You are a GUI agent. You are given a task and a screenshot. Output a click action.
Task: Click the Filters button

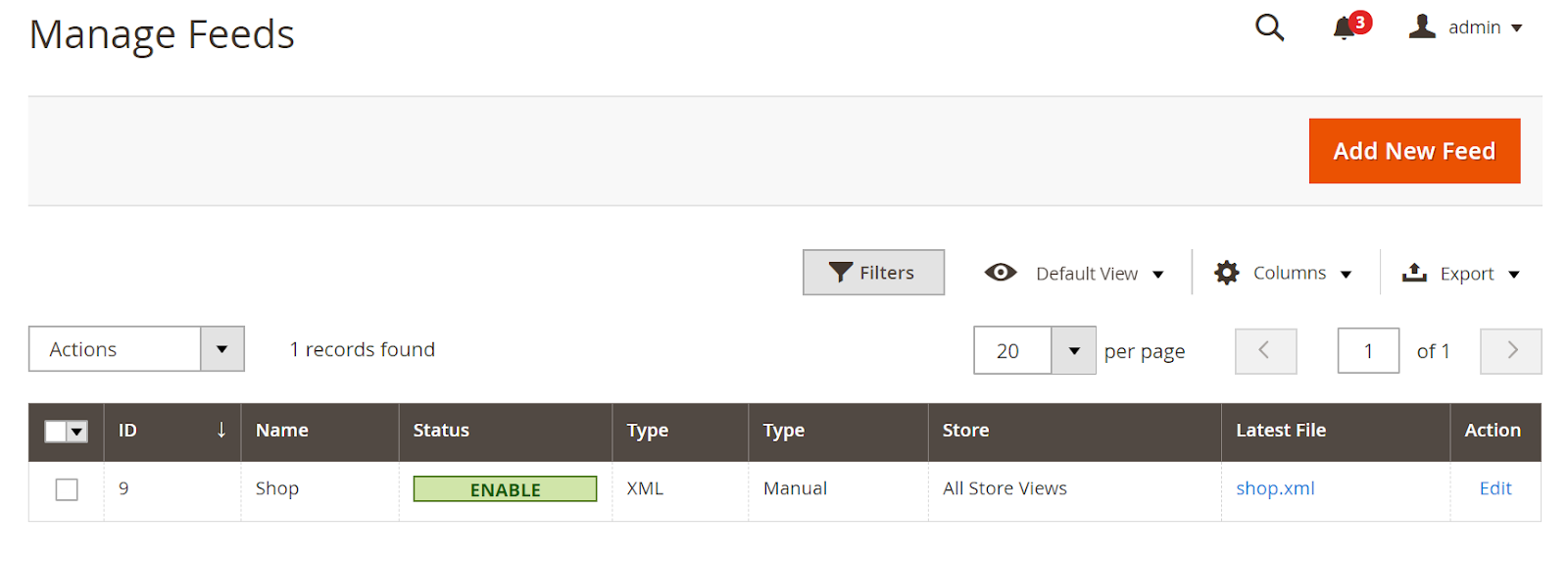coord(873,273)
